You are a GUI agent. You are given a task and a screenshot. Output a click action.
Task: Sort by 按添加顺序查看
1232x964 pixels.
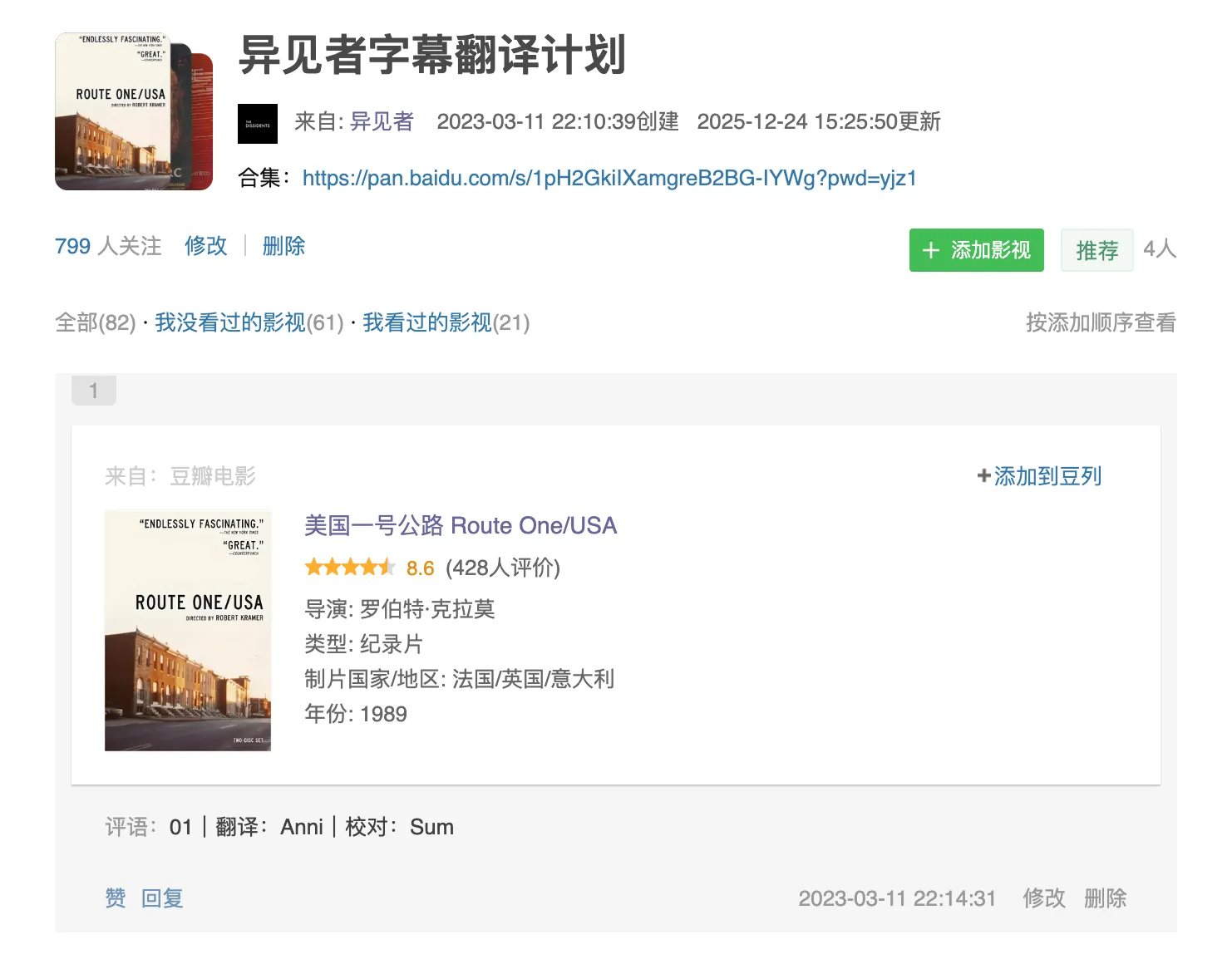coord(1100,323)
